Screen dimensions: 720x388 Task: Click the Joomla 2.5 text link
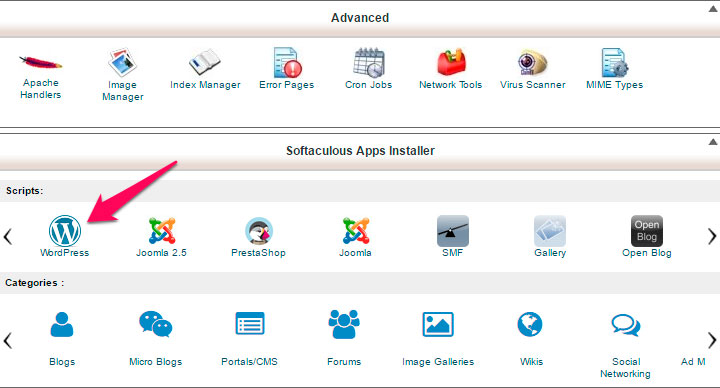162,253
